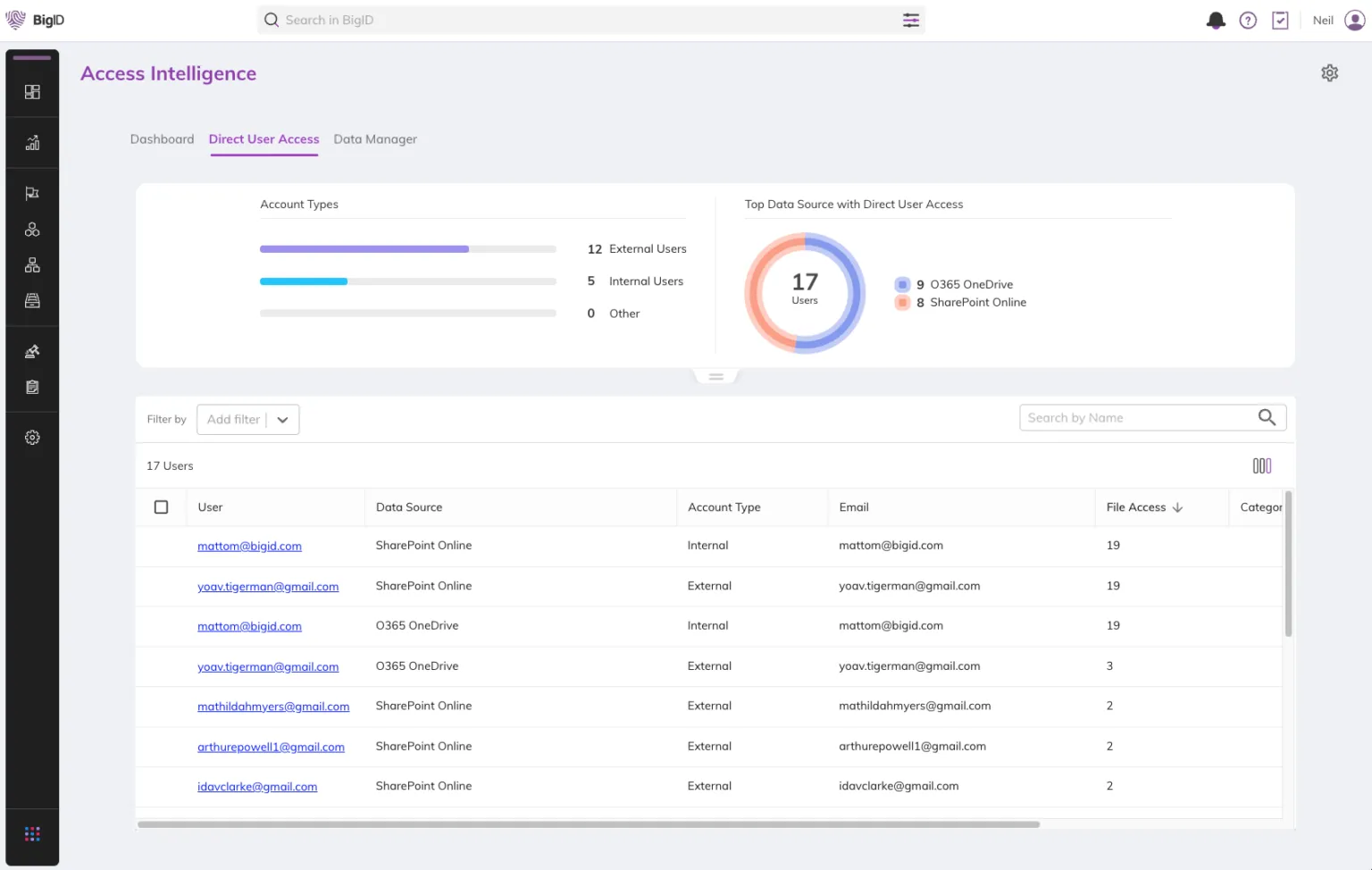
Task: Switch to the Dashboard tab
Action: click(162, 139)
